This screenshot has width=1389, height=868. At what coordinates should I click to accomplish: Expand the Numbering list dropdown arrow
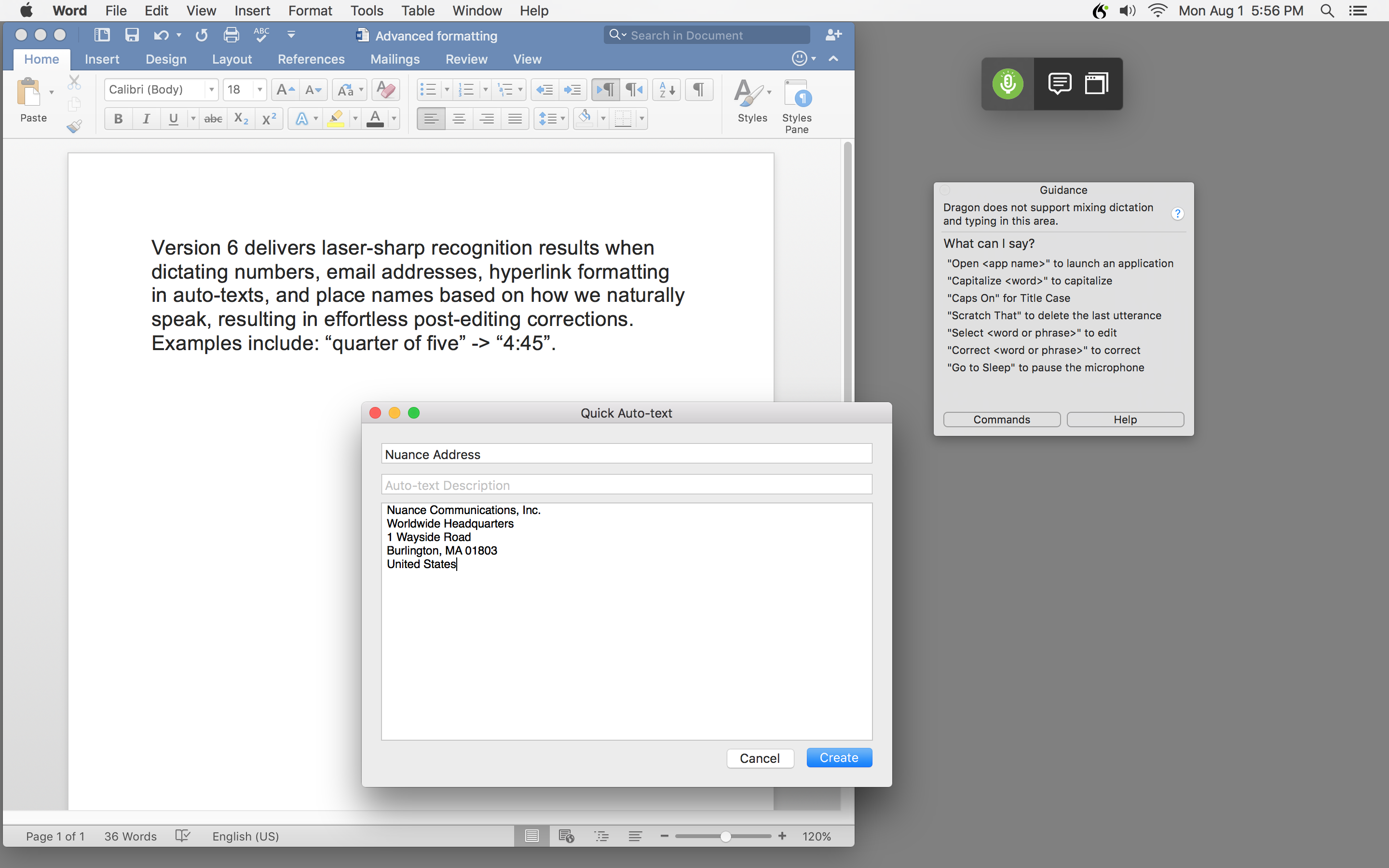486,90
